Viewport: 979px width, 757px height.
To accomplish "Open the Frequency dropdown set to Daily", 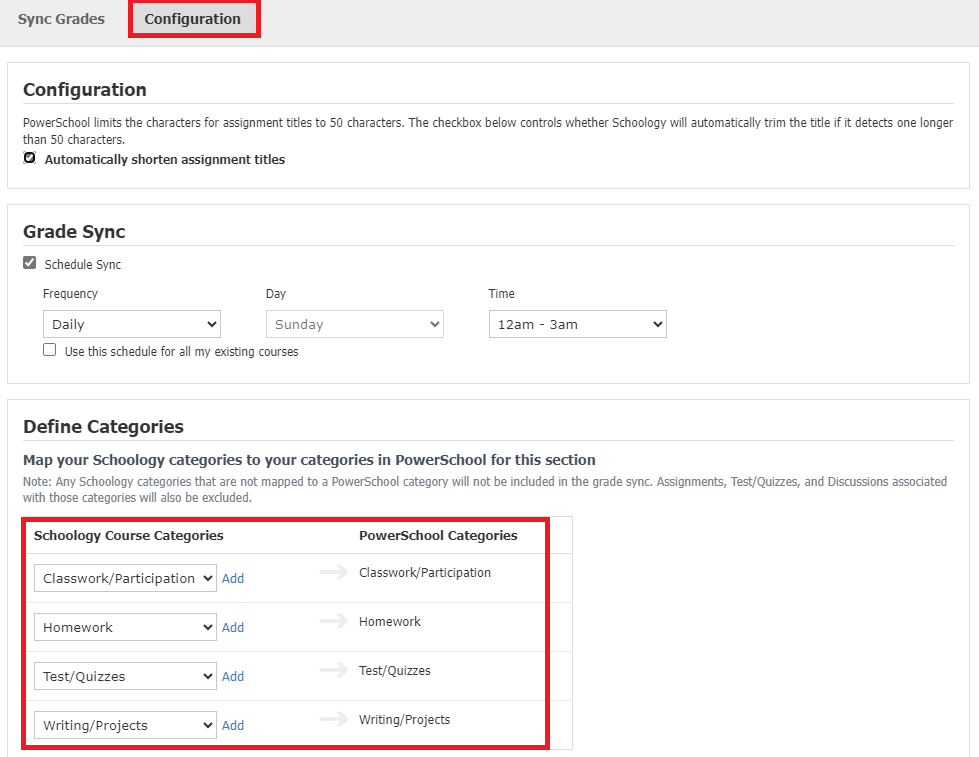I will click(x=132, y=324).
